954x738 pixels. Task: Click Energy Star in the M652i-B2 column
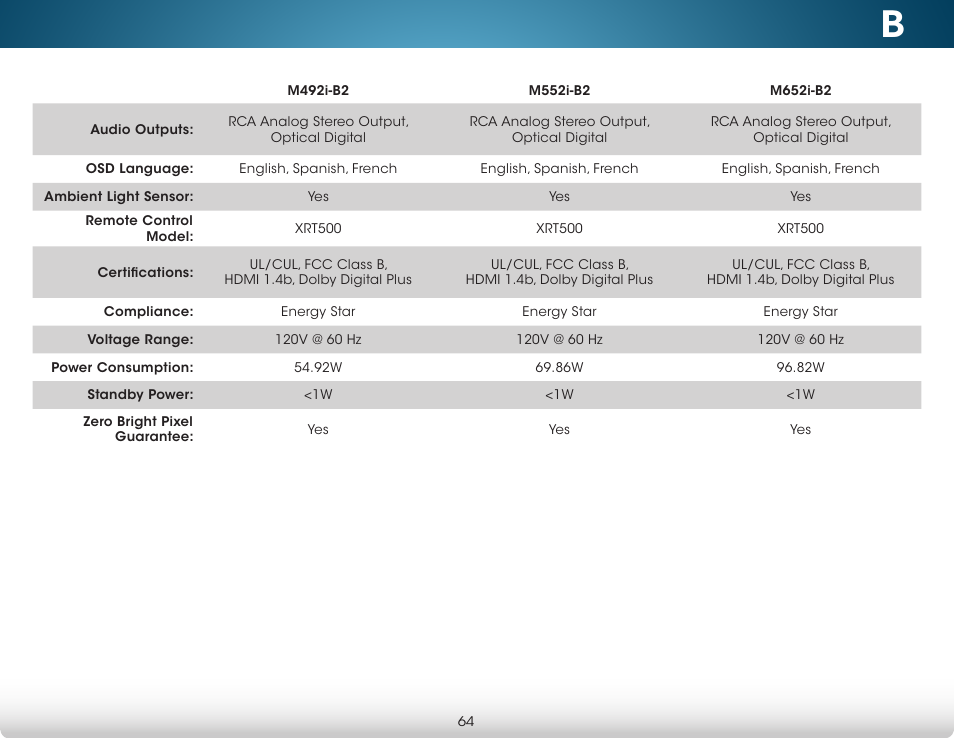coord(800,312)
